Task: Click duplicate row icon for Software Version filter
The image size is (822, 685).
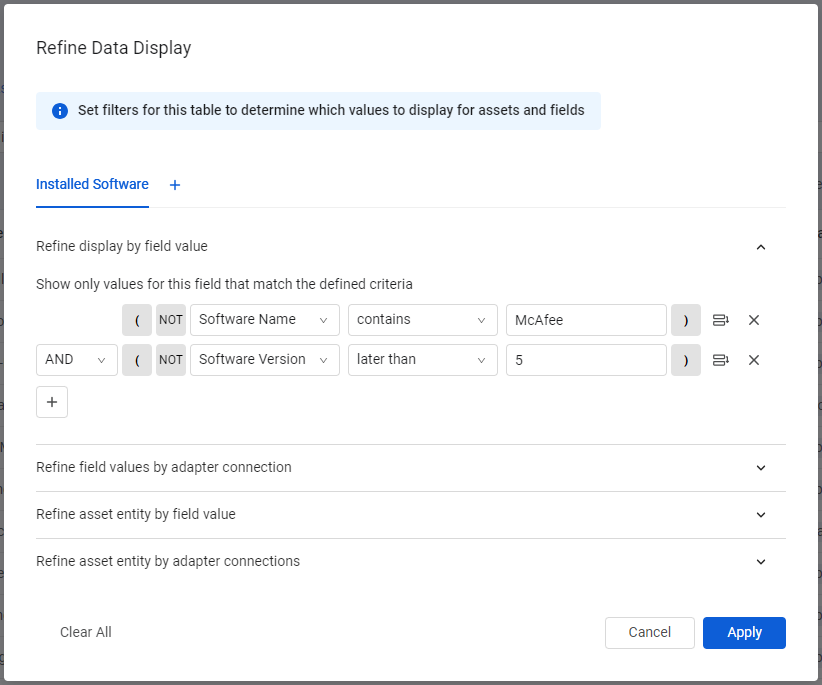Action: pos(721,360)
